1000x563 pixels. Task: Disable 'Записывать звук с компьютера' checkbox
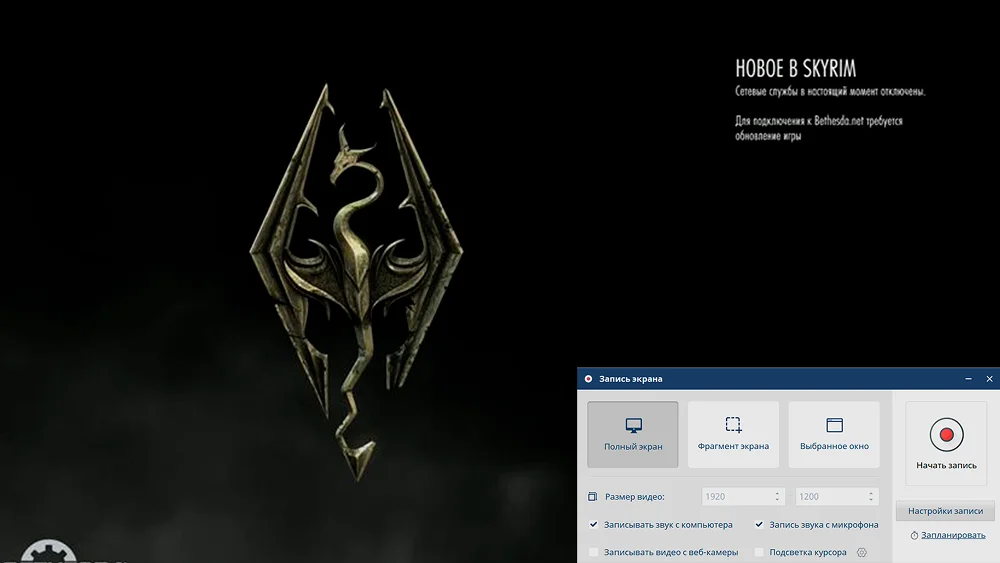[594, 525]
